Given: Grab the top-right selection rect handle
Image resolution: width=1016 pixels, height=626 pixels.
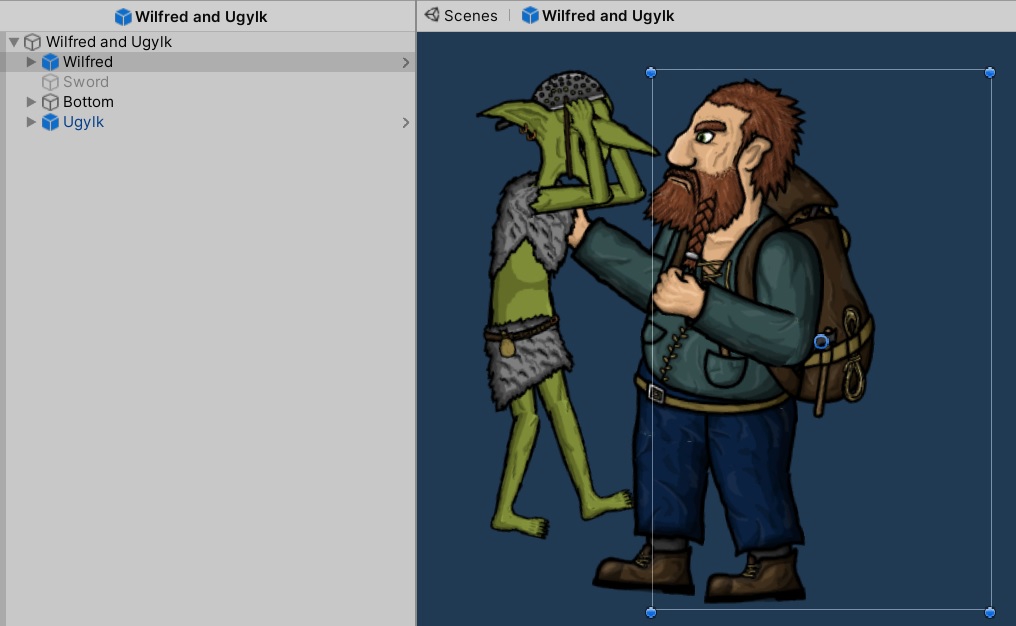Looking at the screenshot, I should click(989, 73).
